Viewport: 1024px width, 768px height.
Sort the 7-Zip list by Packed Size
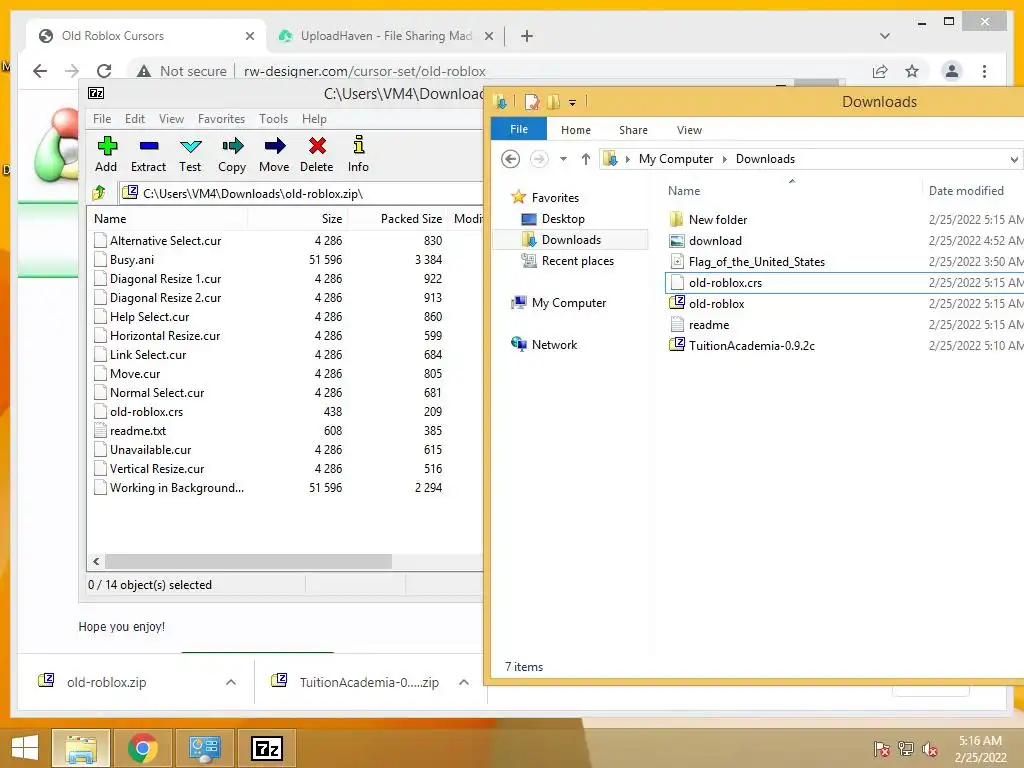(411, 219)
